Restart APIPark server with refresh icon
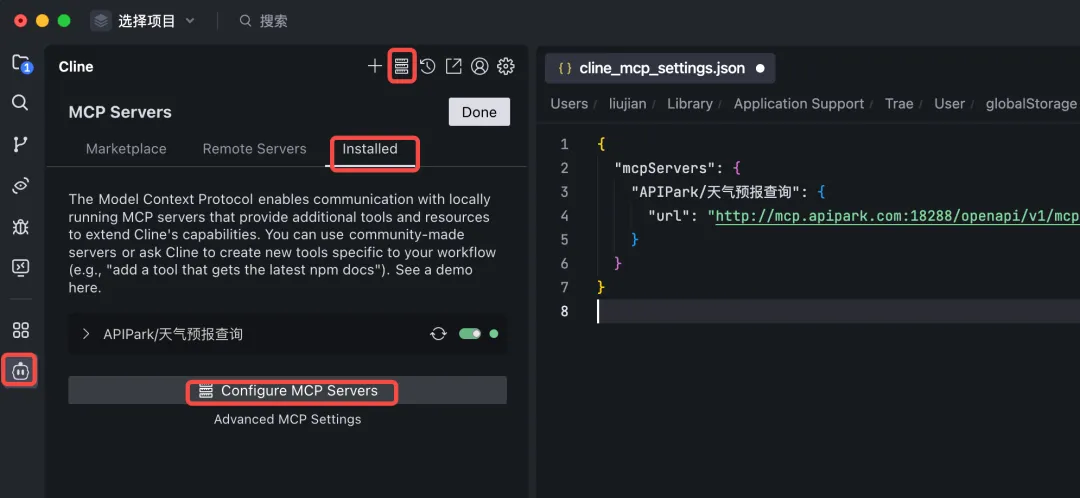Screen dimensions: 1080x498 [438, 334]
